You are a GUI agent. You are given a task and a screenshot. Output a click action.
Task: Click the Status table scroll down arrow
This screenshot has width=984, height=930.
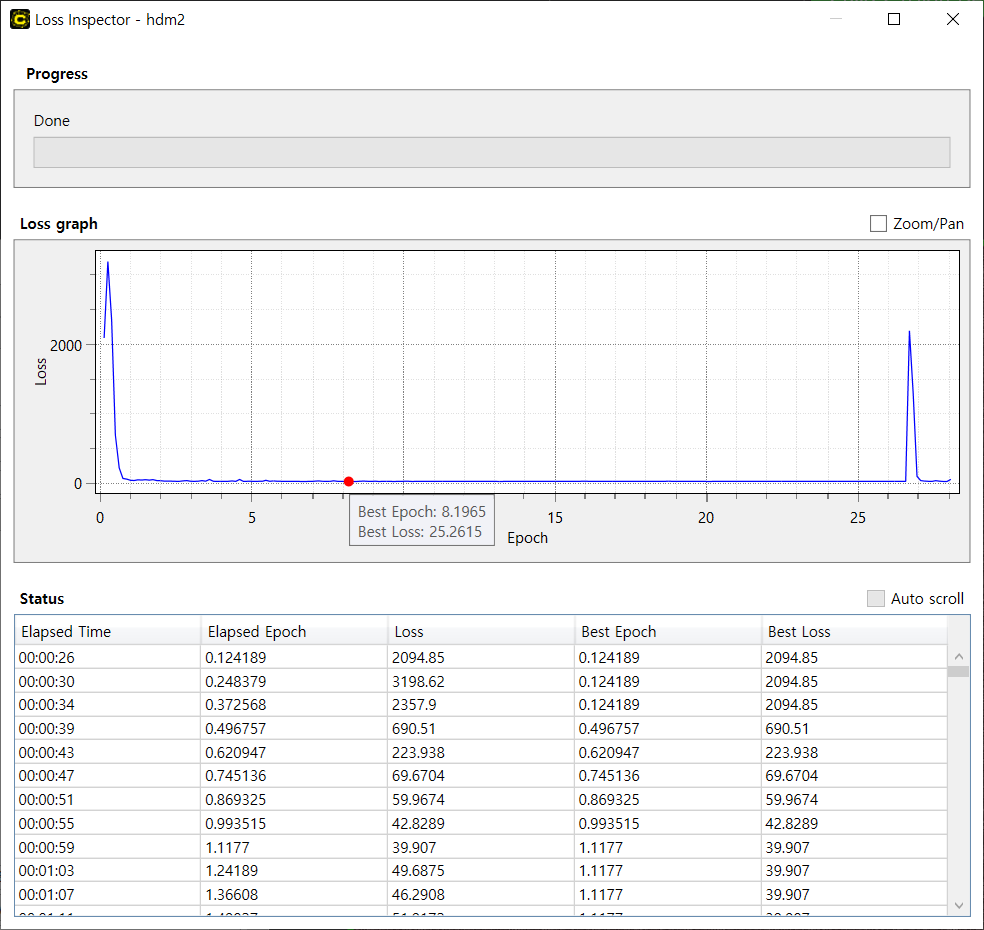click(958, 905)
